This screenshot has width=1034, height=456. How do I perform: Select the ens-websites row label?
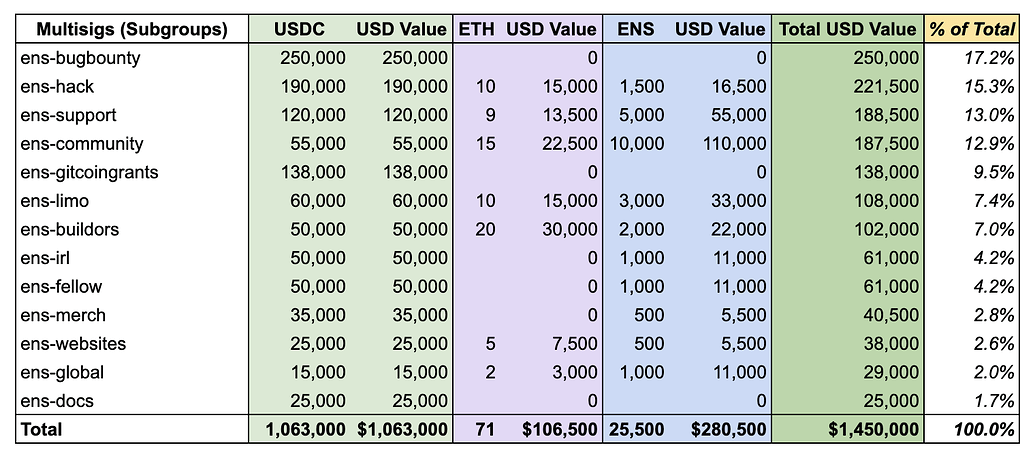pos(72,344)
